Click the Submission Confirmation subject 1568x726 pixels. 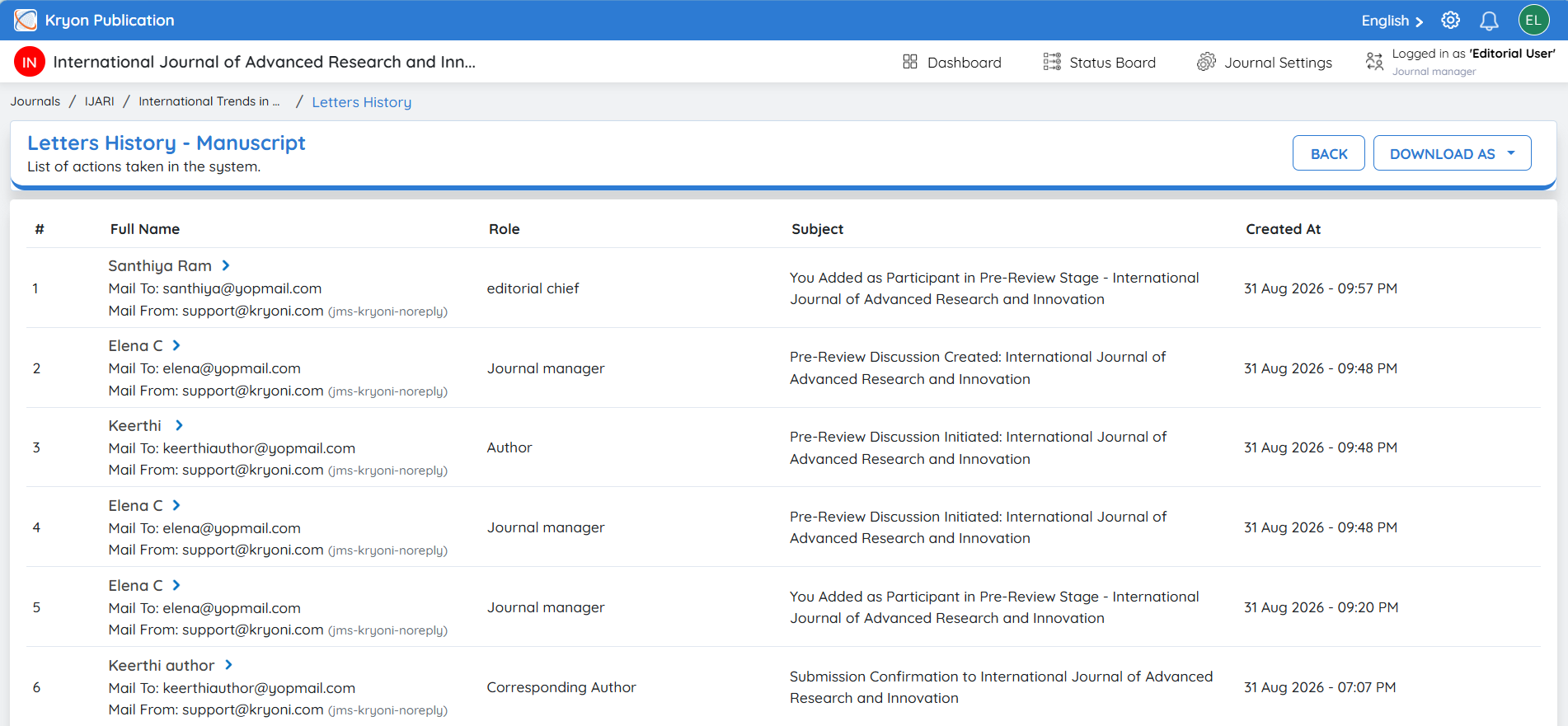coord(1001,687)
